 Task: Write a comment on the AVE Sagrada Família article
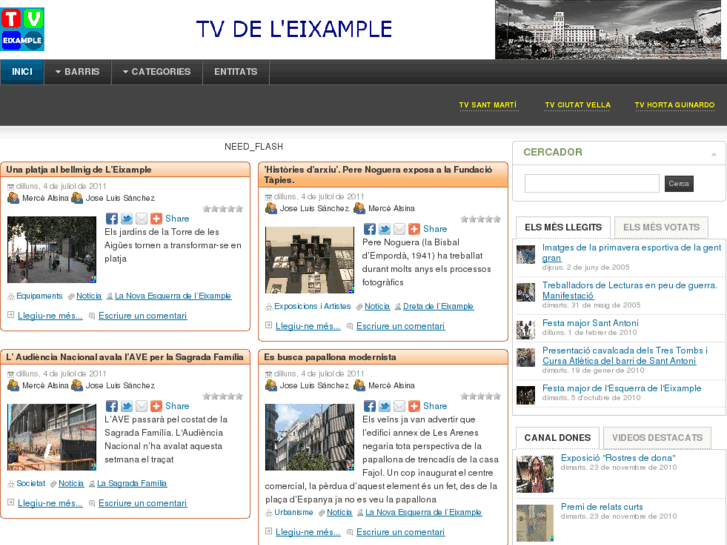click(x=142, y=503)
